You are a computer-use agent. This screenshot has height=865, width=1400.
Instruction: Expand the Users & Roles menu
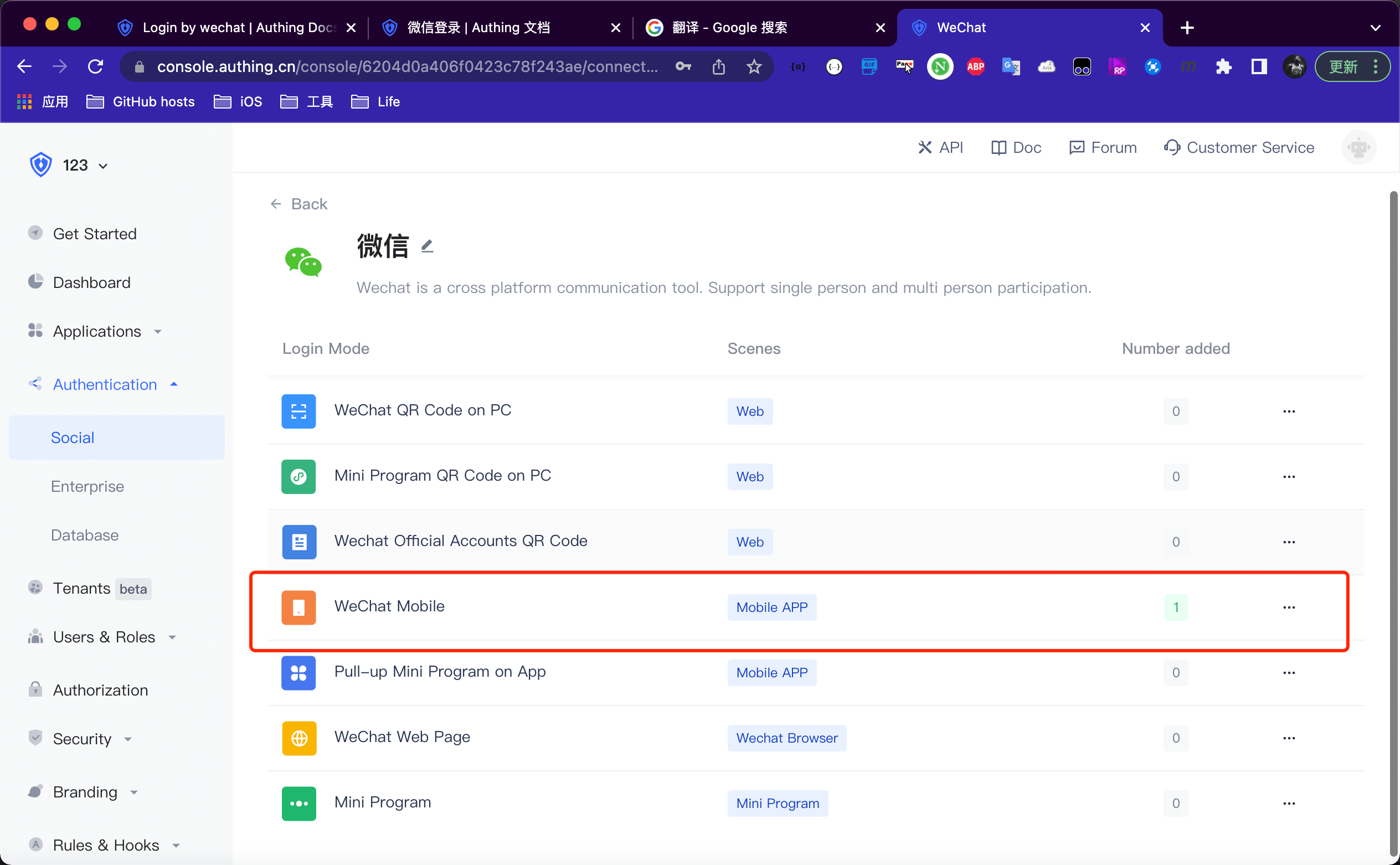click(x=104, y=637)
